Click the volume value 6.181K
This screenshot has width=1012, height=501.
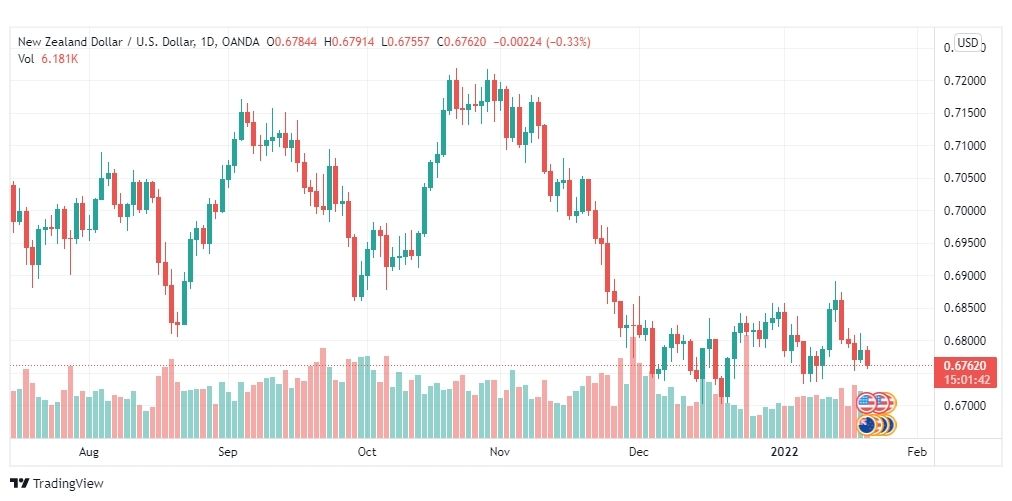tap(58, 59)
